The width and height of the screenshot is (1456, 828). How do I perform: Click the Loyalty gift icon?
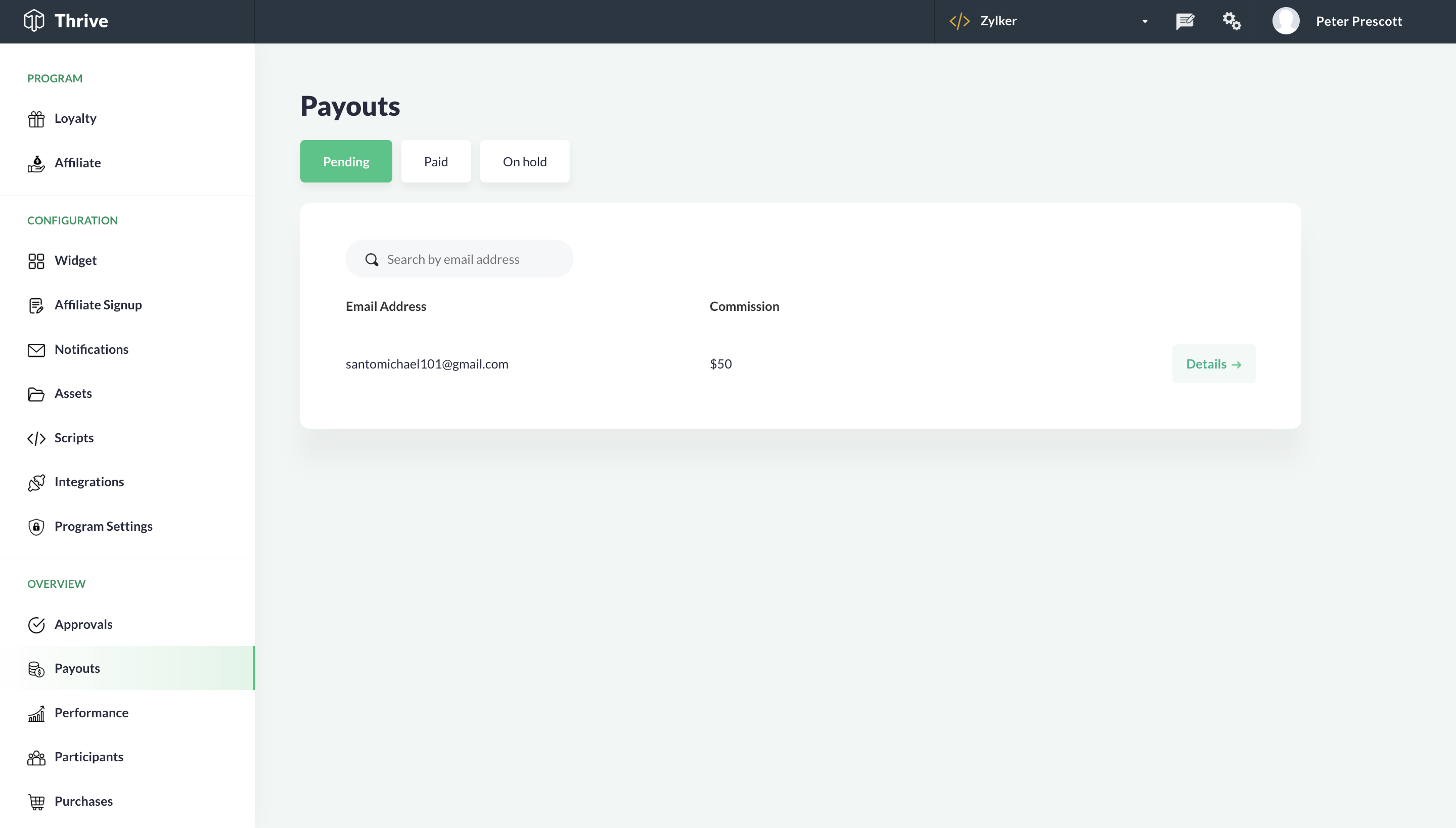[36, 119]
